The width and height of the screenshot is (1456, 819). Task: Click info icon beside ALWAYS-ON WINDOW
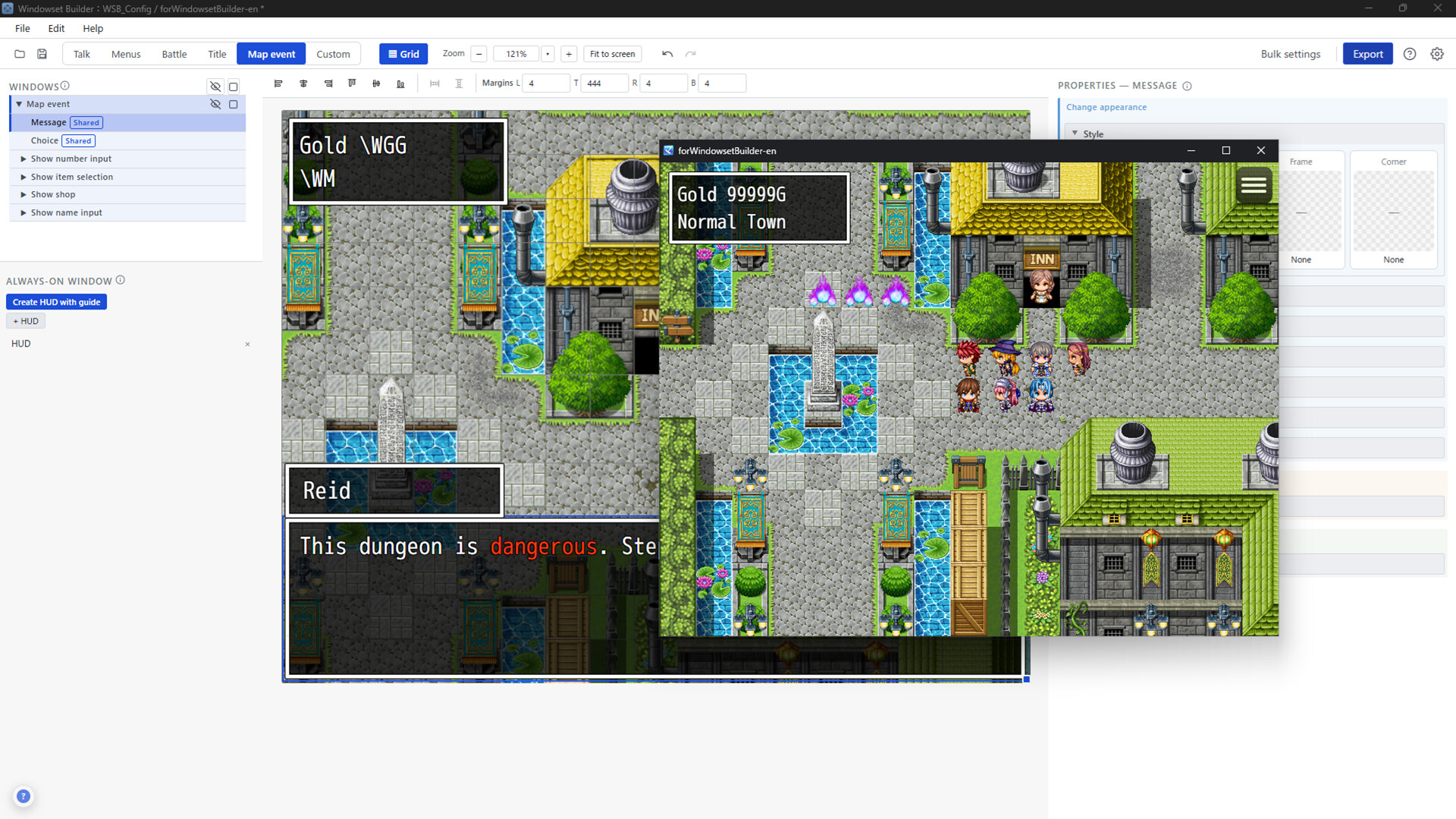tap(120, 280)
